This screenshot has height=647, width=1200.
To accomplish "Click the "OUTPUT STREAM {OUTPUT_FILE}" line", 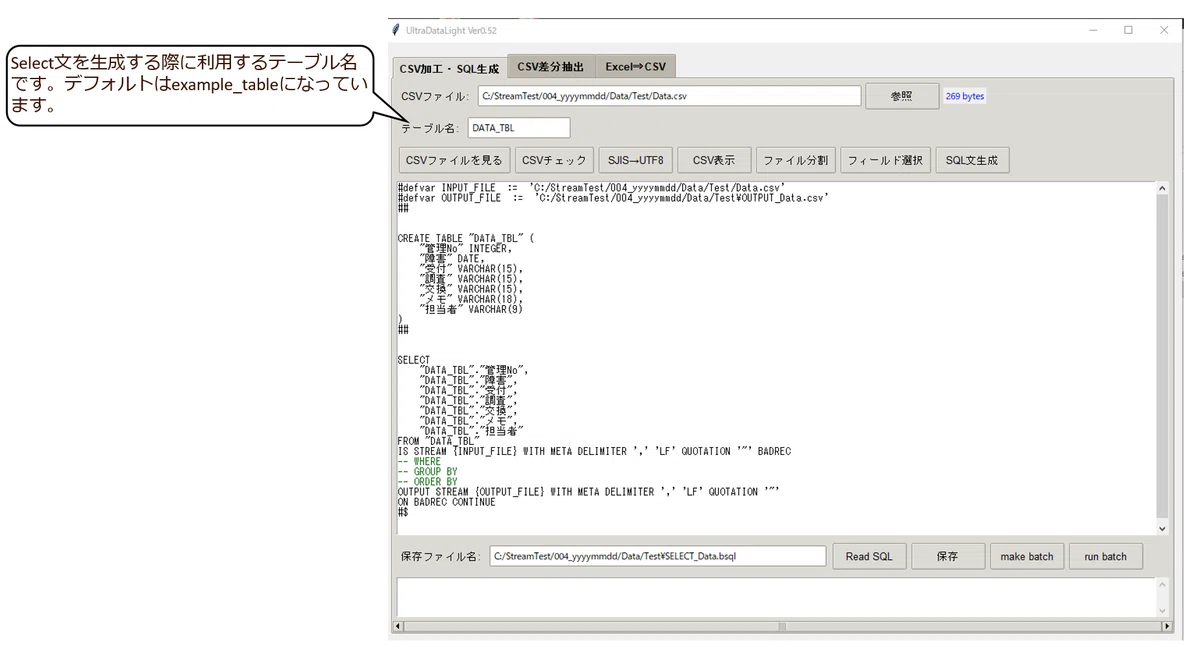I will coord(588,492).
